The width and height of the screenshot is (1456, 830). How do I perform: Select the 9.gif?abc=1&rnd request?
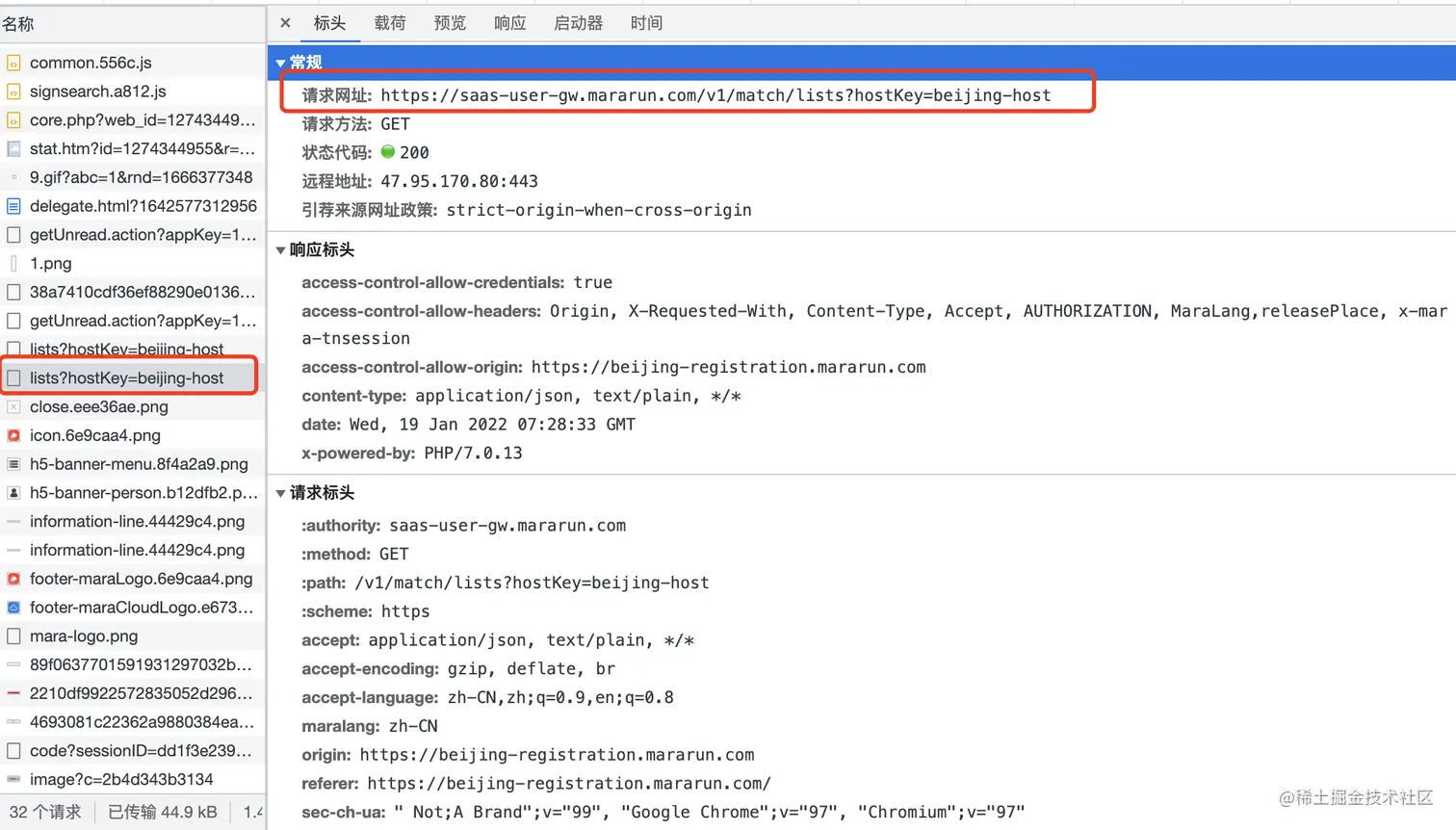tap(133, 177)
